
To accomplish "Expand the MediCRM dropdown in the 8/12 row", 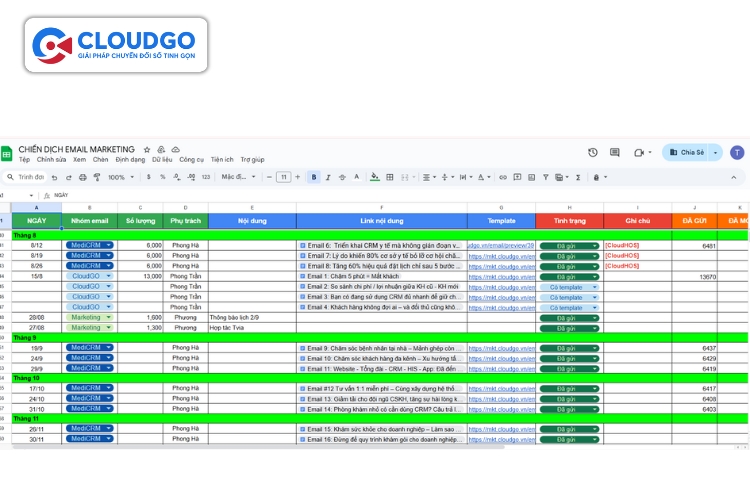I will (x=108, y=245).
